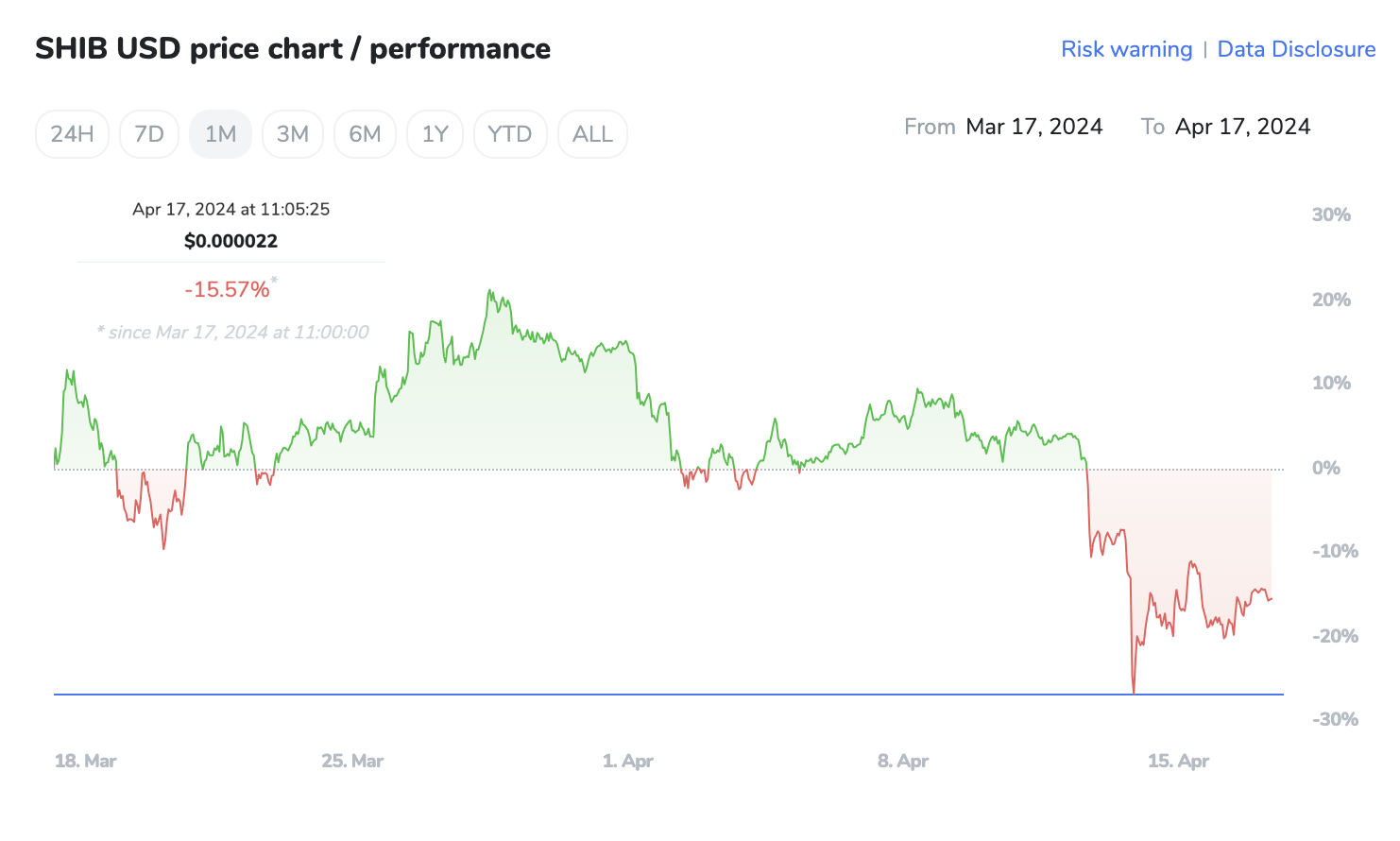The width and height of the screenshot is (1400, 841).
Task: Open the Data Disclosure link
Action: (1296, 49)
